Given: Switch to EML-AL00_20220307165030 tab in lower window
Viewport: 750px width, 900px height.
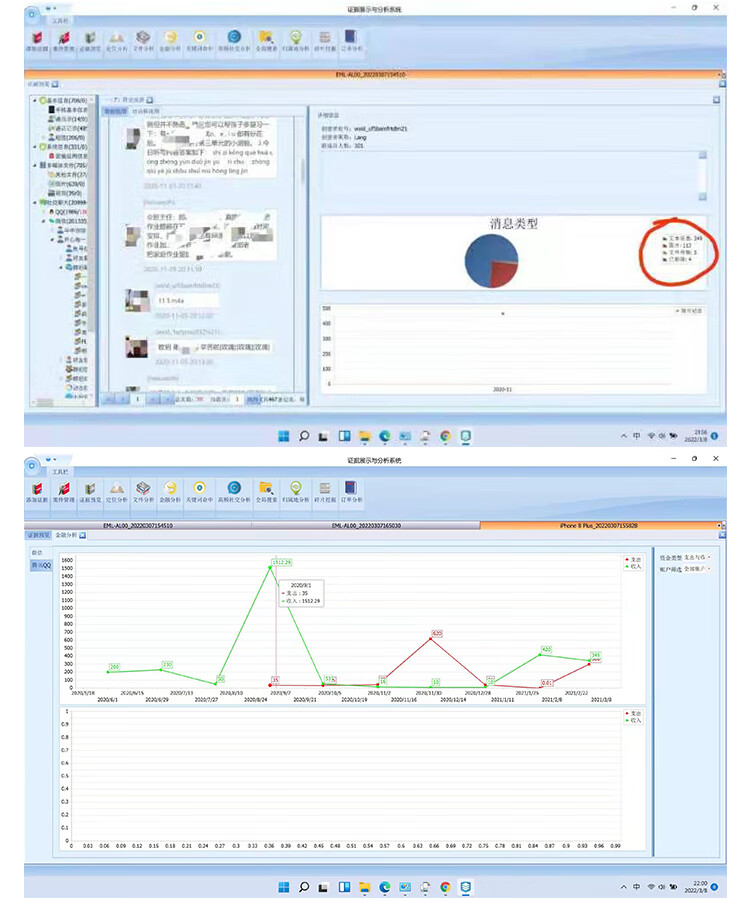Looking at the screenshot, I should (x=366, y=524).
